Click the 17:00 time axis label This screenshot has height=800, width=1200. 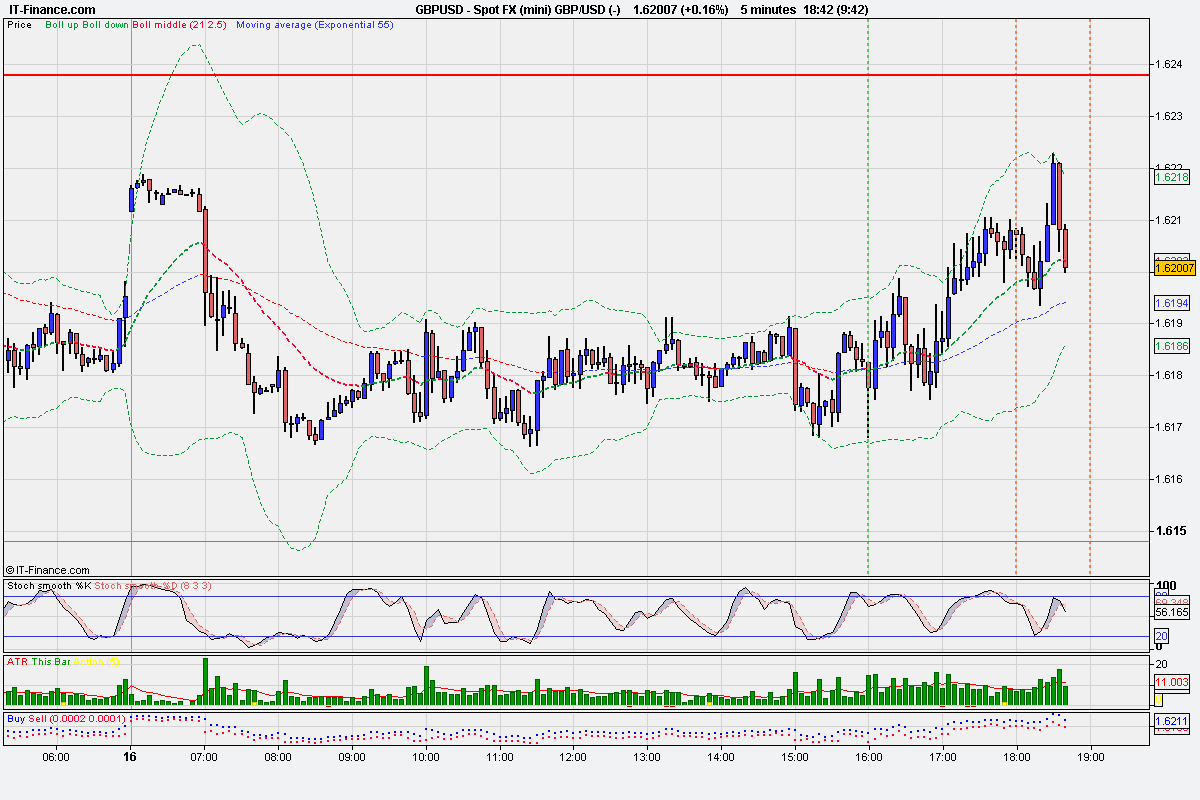coord(942,757)
